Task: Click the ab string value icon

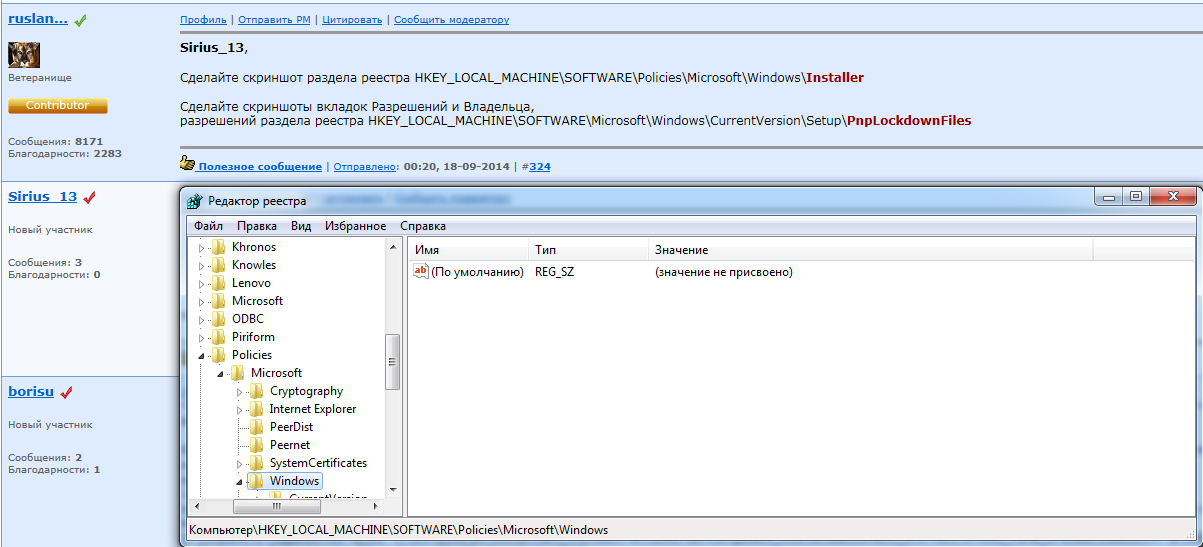Action: (421, 272)
